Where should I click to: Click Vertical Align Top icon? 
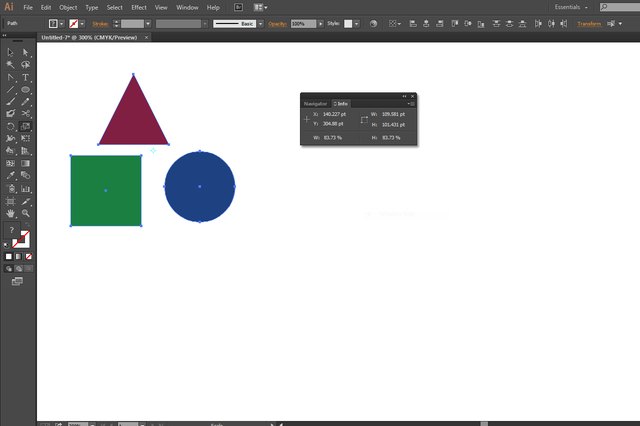coord(455,24)
